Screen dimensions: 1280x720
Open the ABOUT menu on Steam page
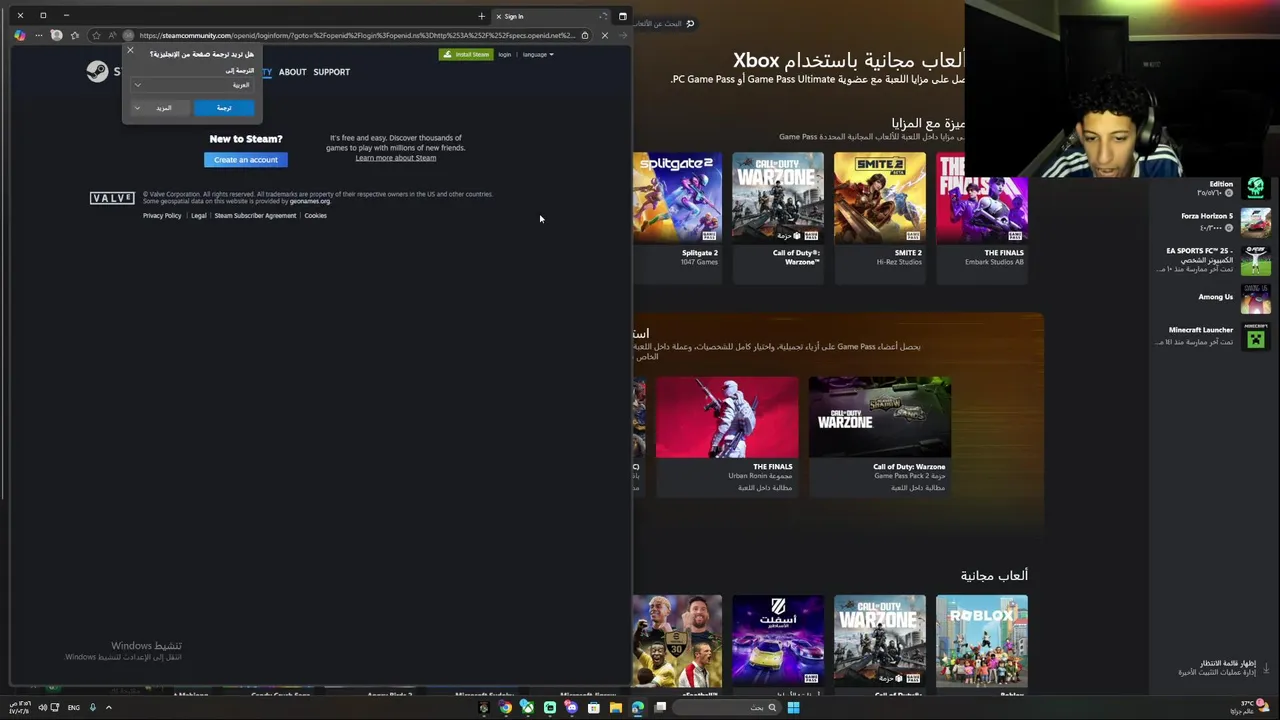coord(292,72)
